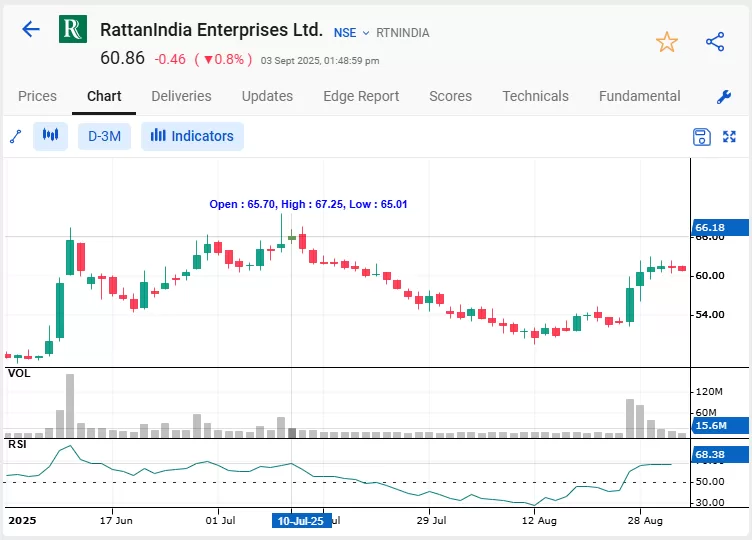Change candlestick chart type
Image resolution: width=752 pixels, height=540 pixels.
pyautogui.click(x=50, y=136)
